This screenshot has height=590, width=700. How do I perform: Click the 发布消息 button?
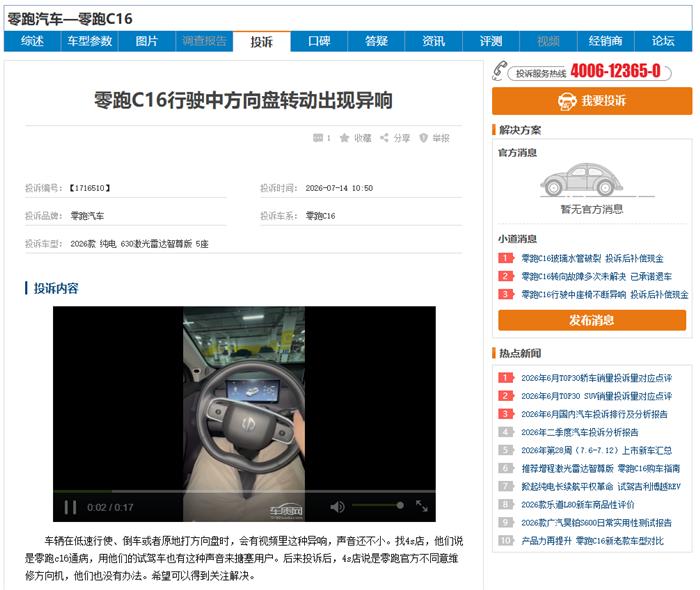pyautogui.click(x=592, y=320)
